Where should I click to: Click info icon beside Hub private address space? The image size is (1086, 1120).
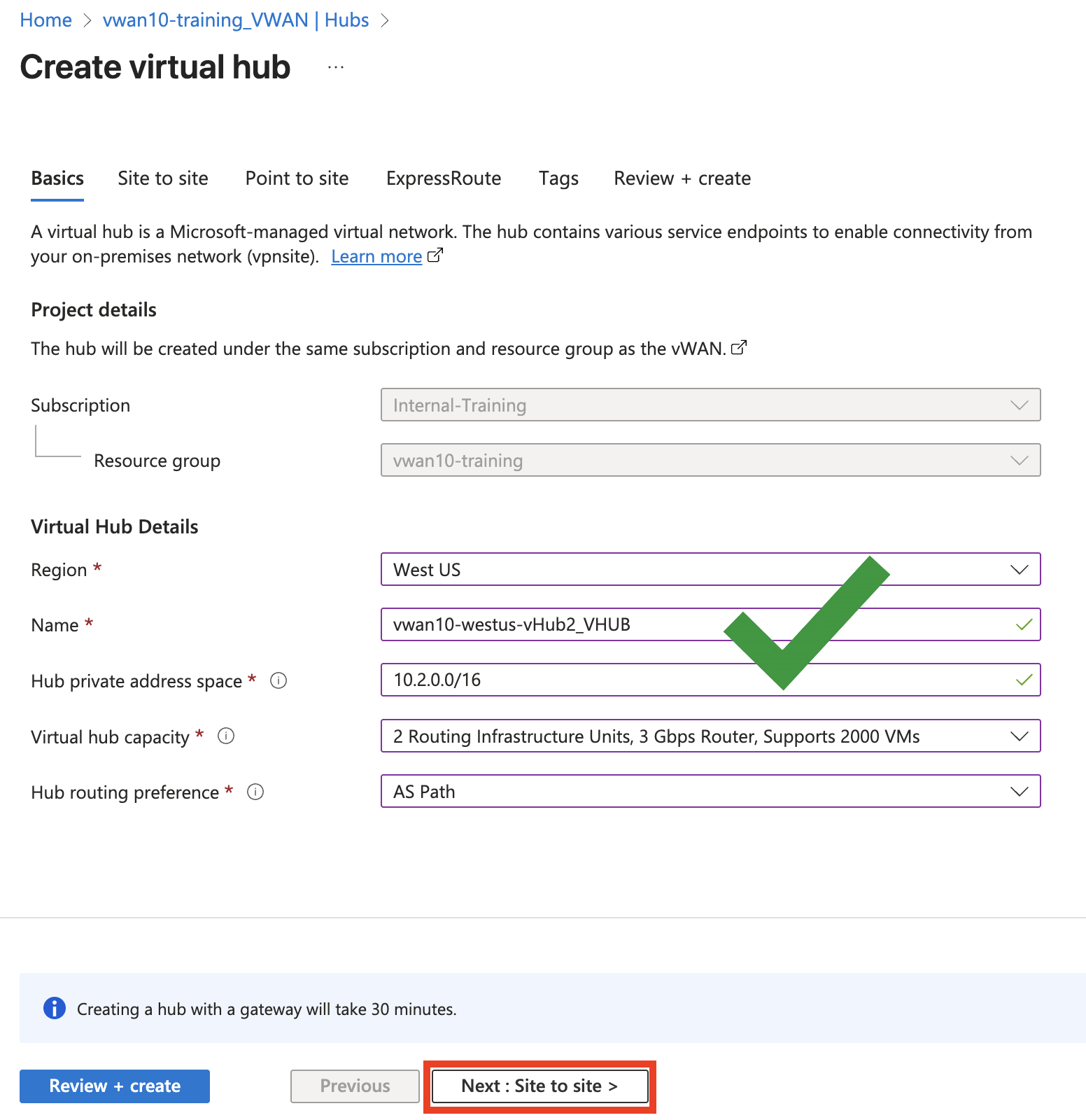[x=278, y=680]
